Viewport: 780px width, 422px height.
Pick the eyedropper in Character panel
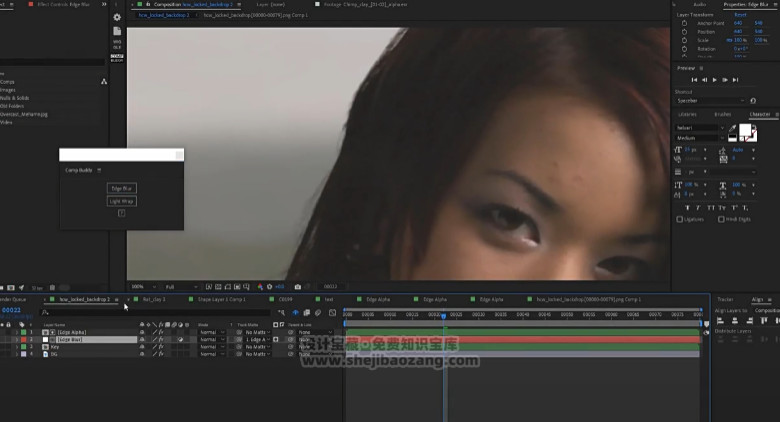pyautogui.click(x=732, y=128)
